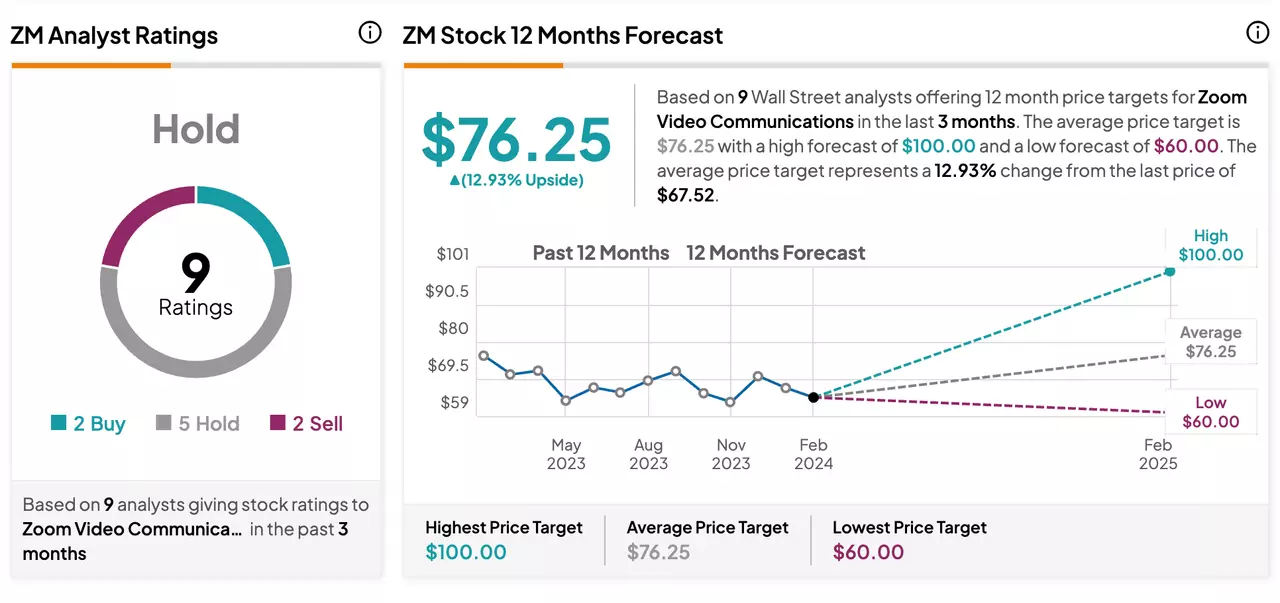Select the Highest Price Target $100.00 value
Image resolution: width=1280 pixels, height=603 pixels.
[466, 552]
